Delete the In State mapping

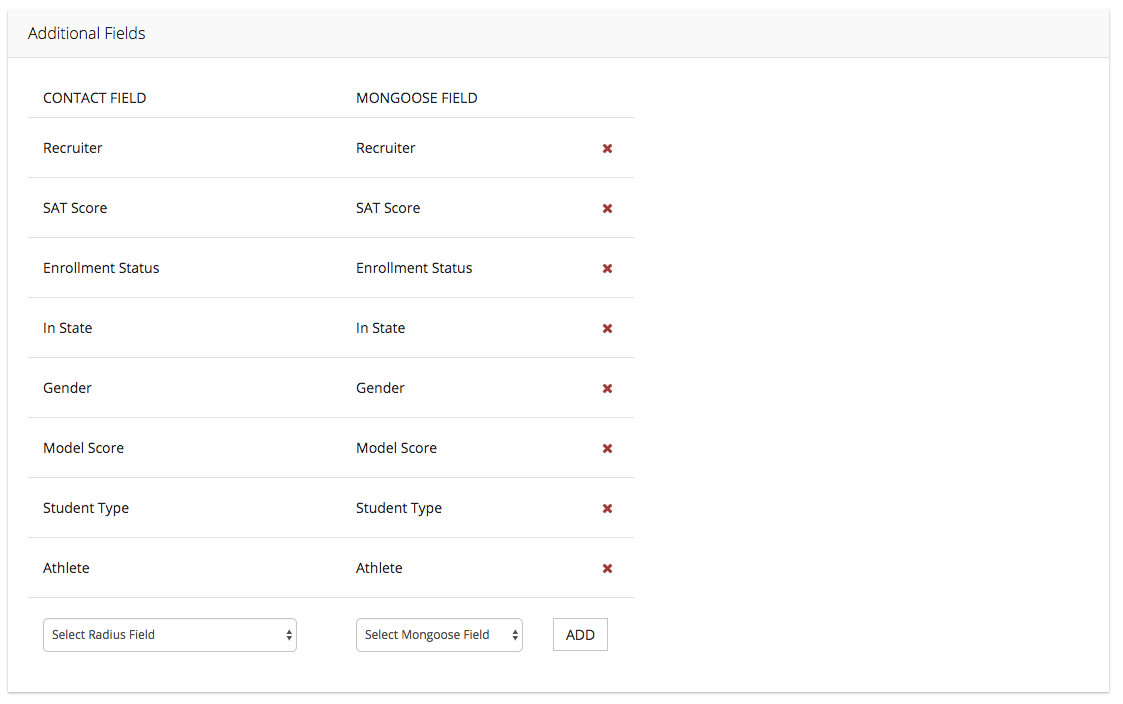tap(607, 329)
